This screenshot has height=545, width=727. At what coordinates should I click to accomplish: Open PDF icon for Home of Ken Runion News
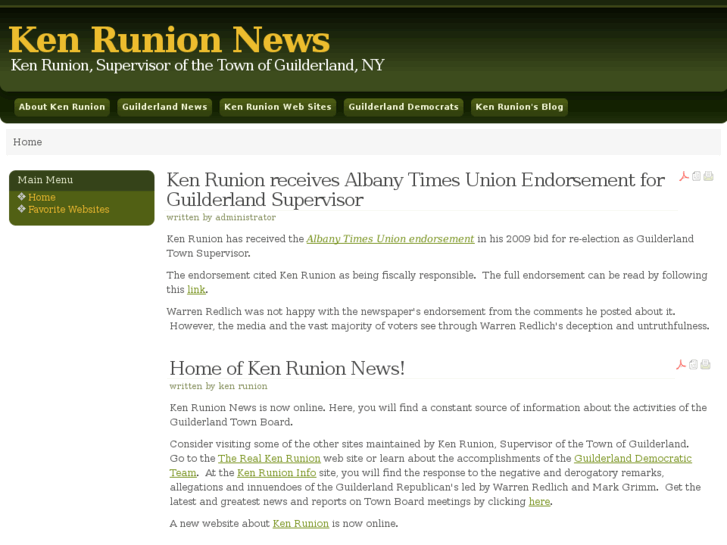[x=681, y=365]
